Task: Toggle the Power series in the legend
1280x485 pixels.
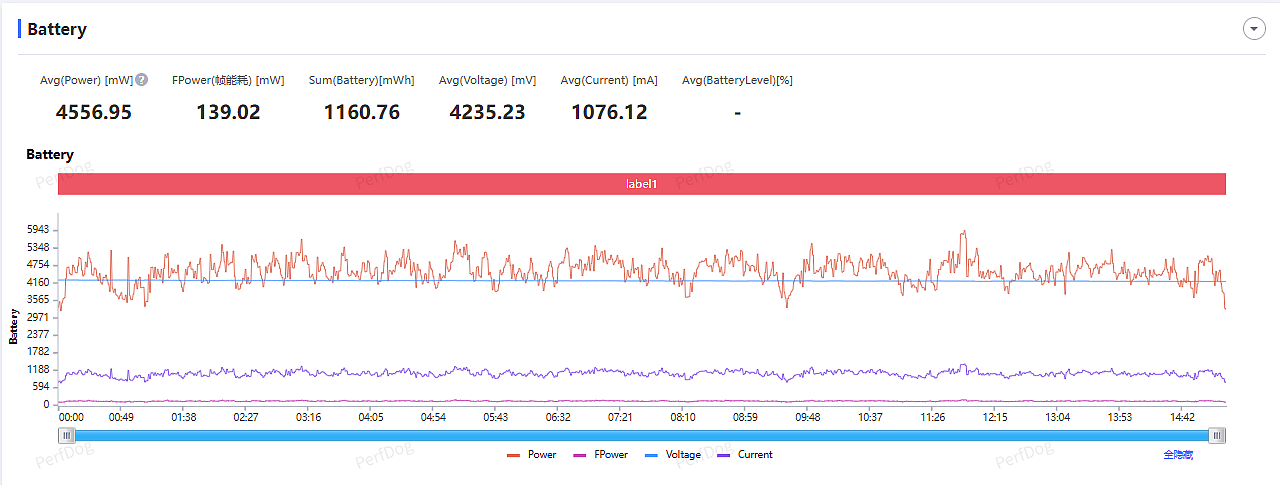Action: 532,455
